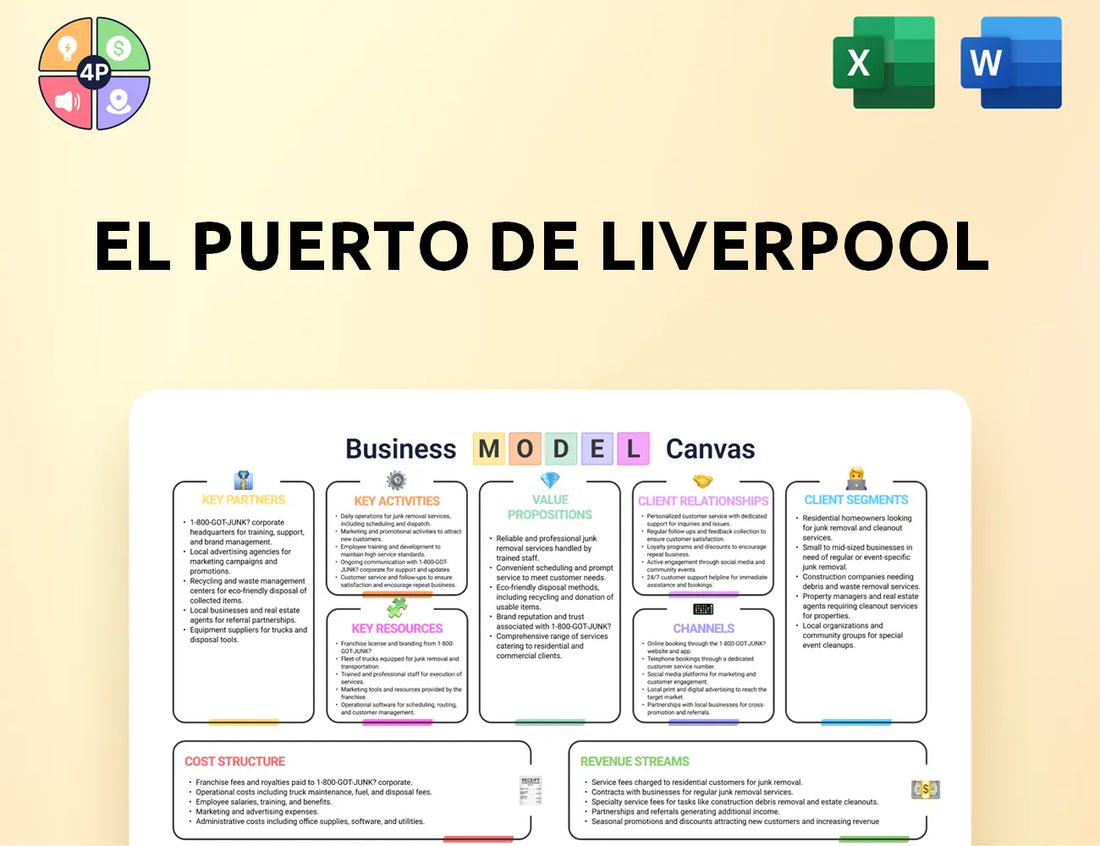This screenshot has height=846, width=1100.
Task: Click the purple E letter tile
Action: 597,449
